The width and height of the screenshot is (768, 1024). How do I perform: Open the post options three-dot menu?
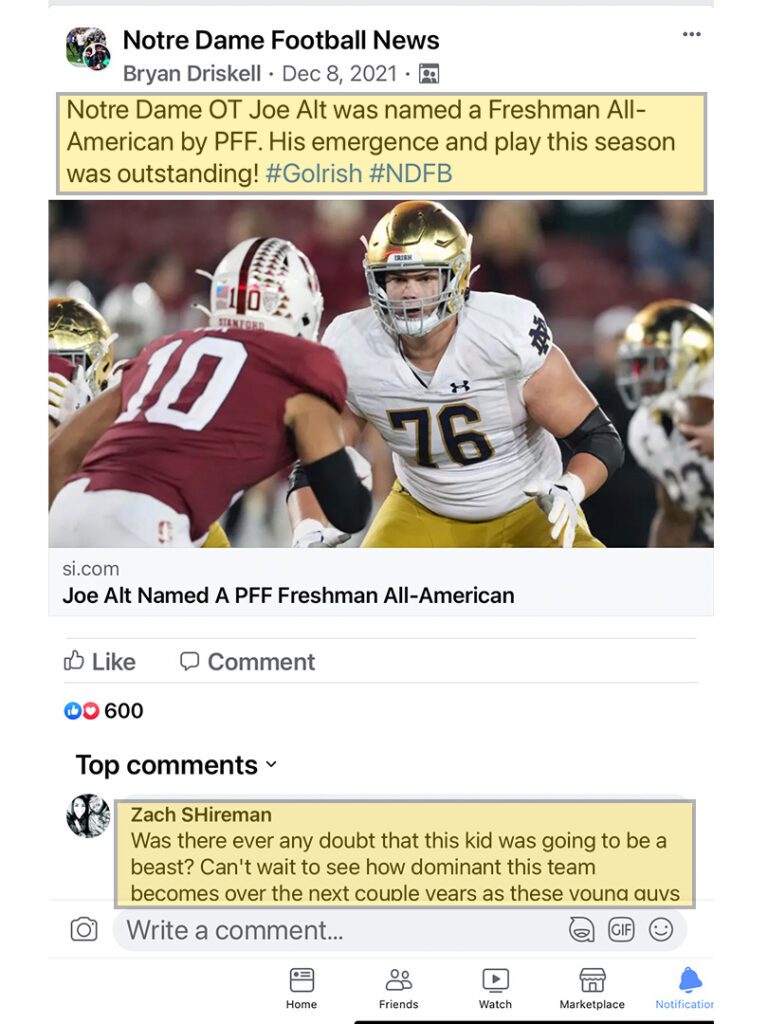pyautogui.click(x=691, y=35)
